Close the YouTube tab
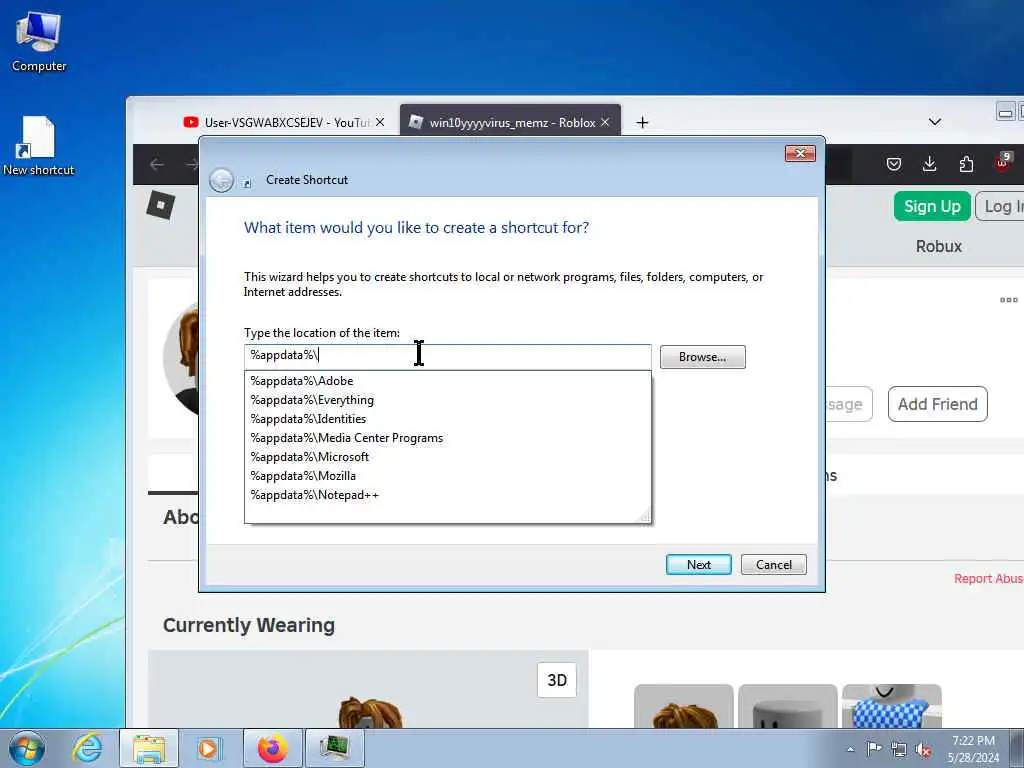Screen dimensions: 1024x768 (x=380, y=122)
